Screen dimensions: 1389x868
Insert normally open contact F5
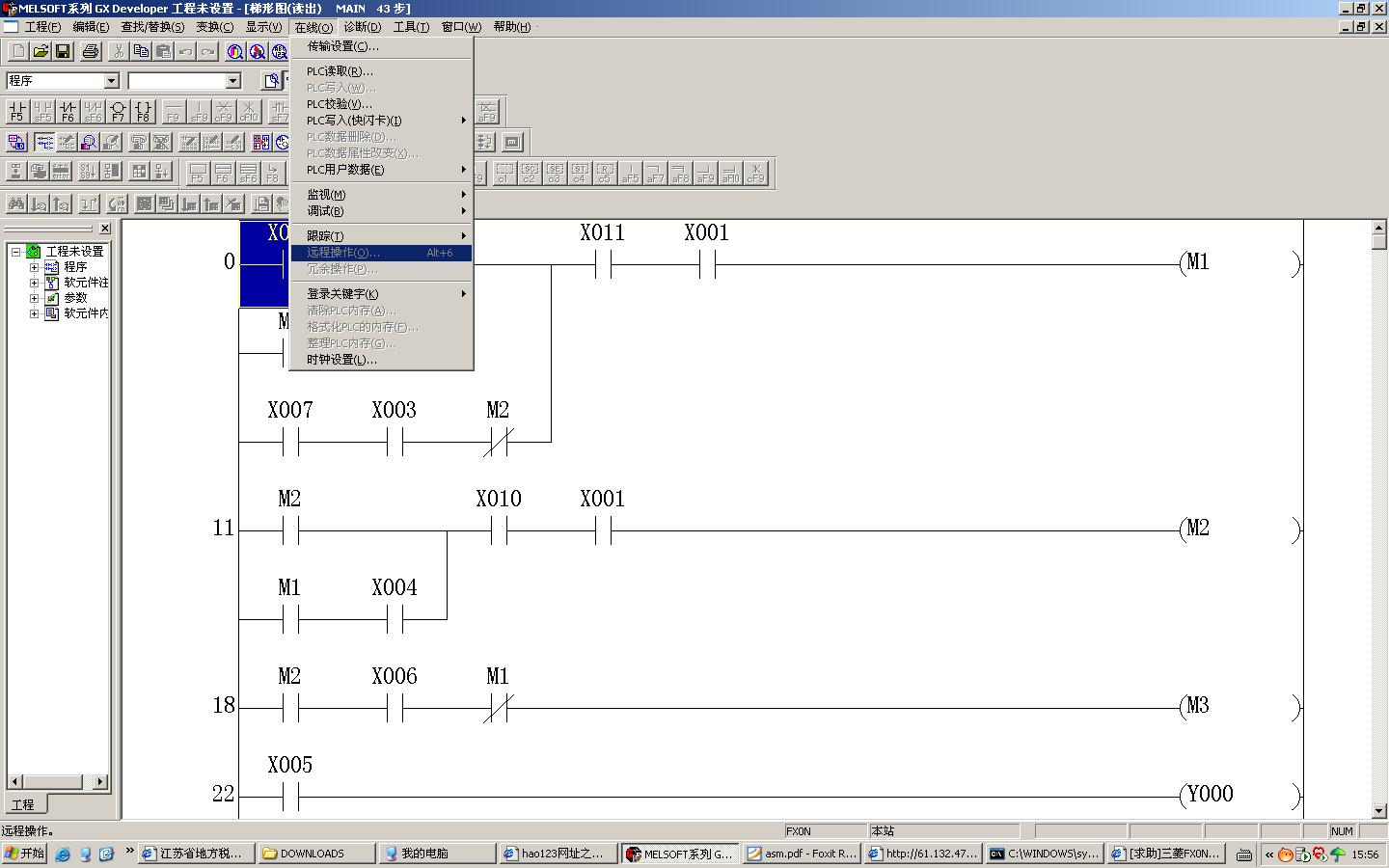point(16,111)
